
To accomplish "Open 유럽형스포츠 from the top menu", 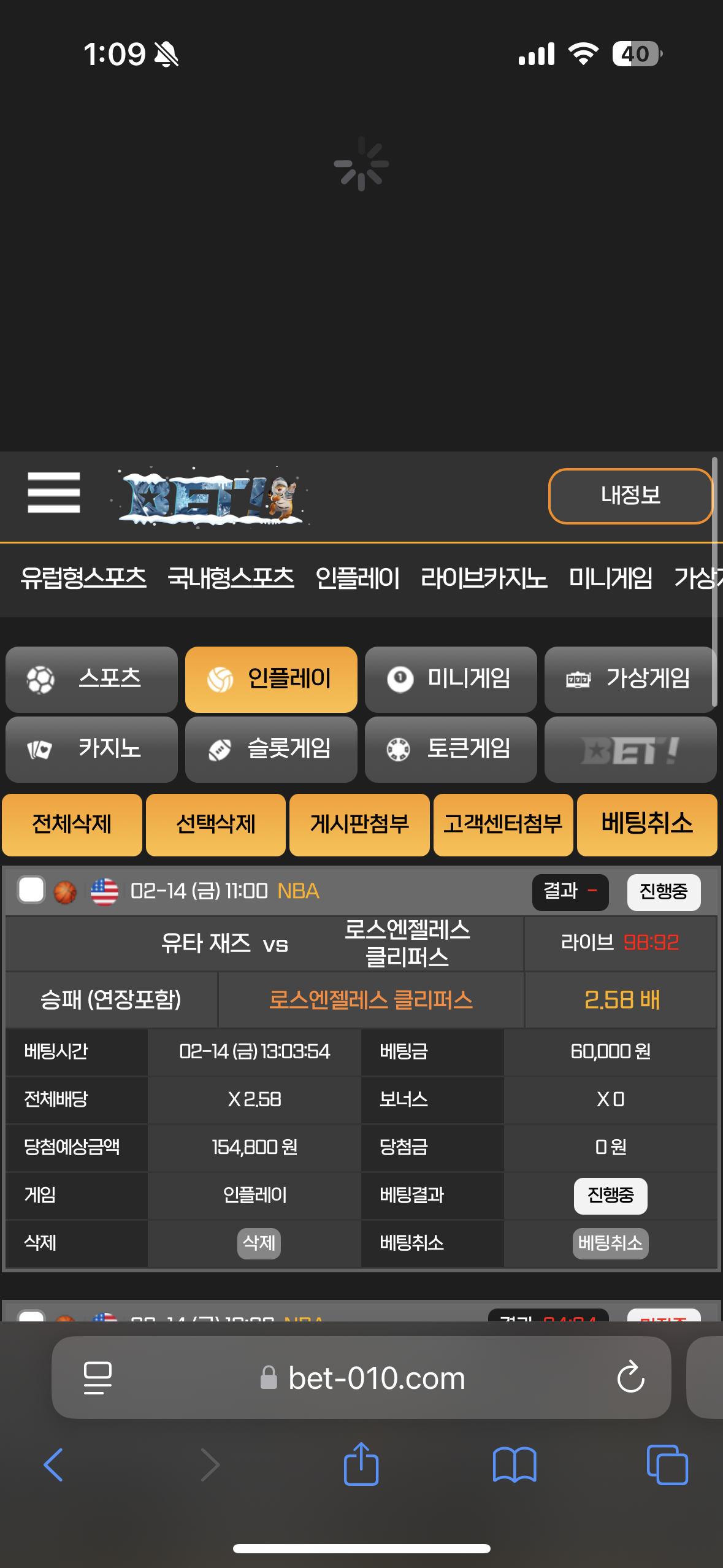I will tap(83, 578).
